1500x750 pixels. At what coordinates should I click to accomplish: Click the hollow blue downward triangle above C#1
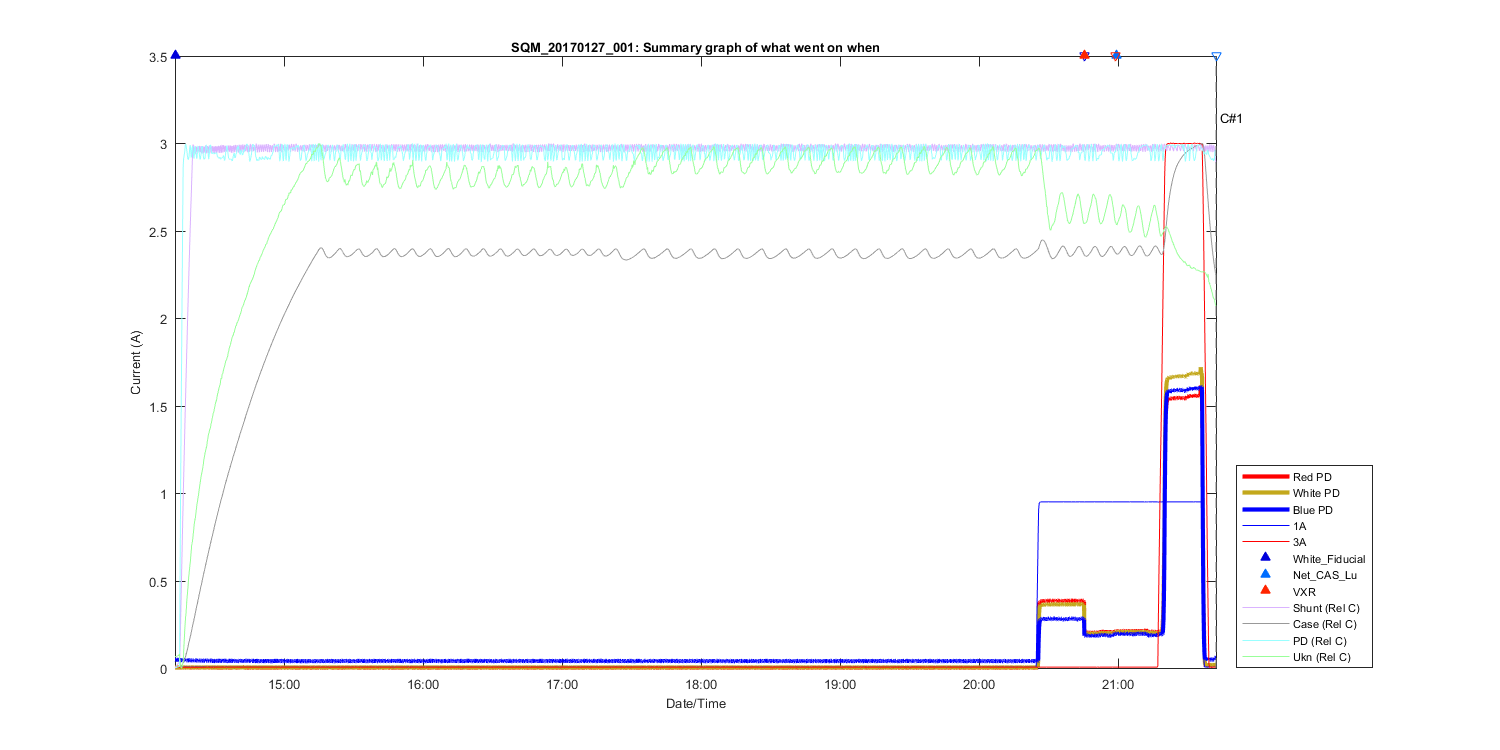tap(1216, 57)
